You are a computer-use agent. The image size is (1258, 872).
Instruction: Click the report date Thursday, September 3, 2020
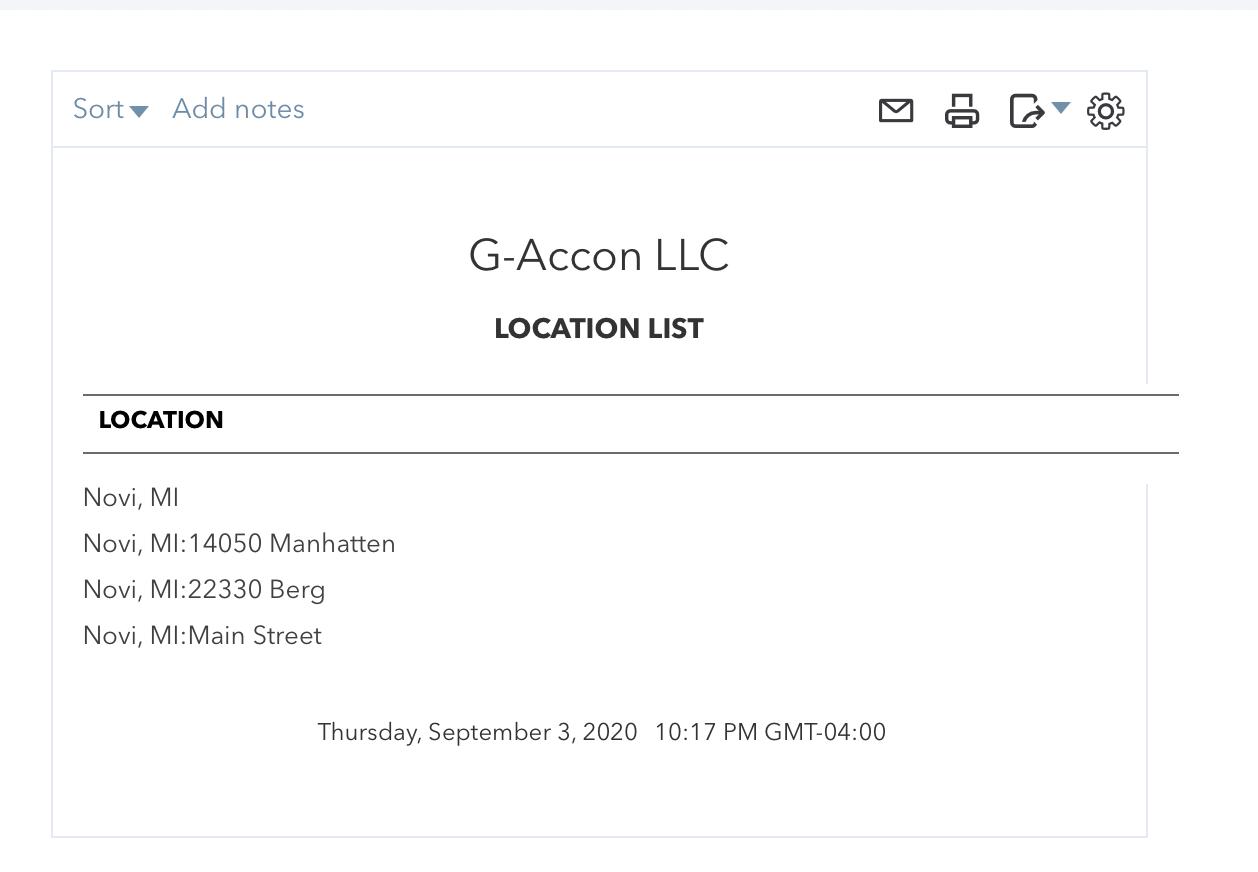(x=477, y=732)
